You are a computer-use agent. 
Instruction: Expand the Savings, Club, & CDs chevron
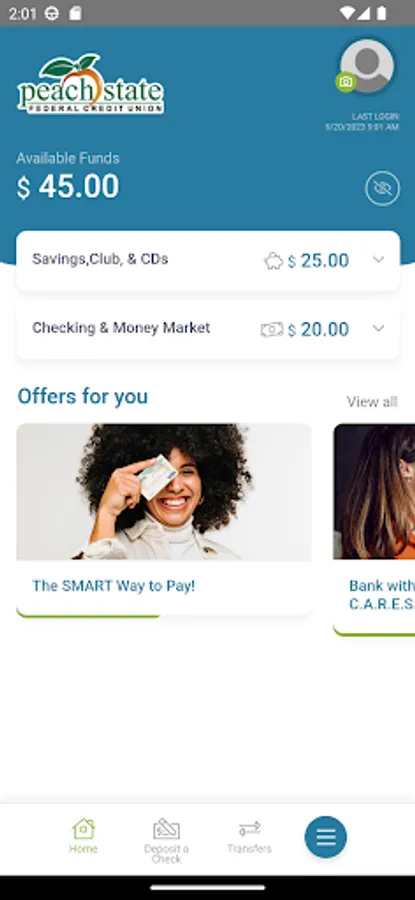378,259
